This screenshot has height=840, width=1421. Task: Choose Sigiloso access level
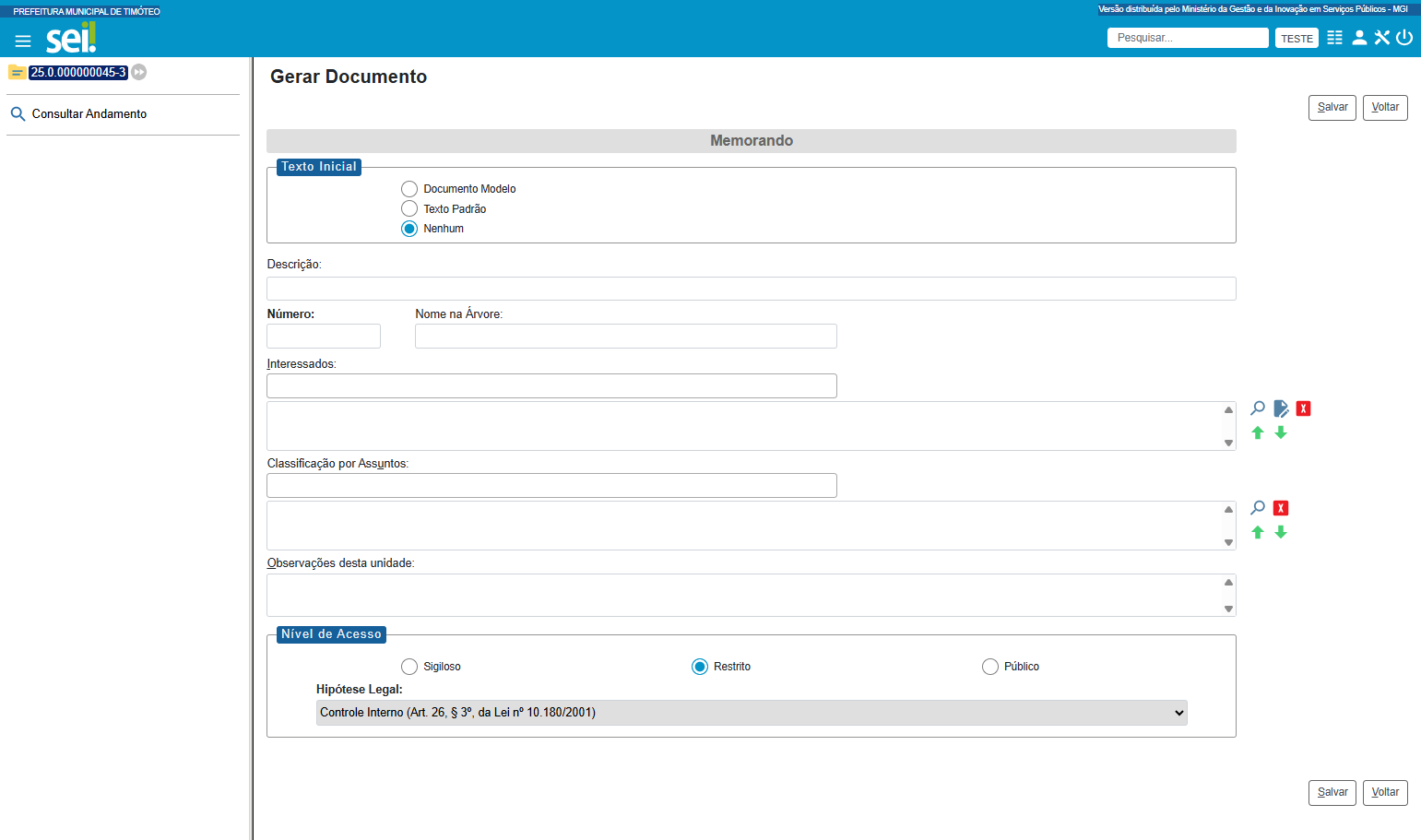pyautogui.click(x=409, y=667)
